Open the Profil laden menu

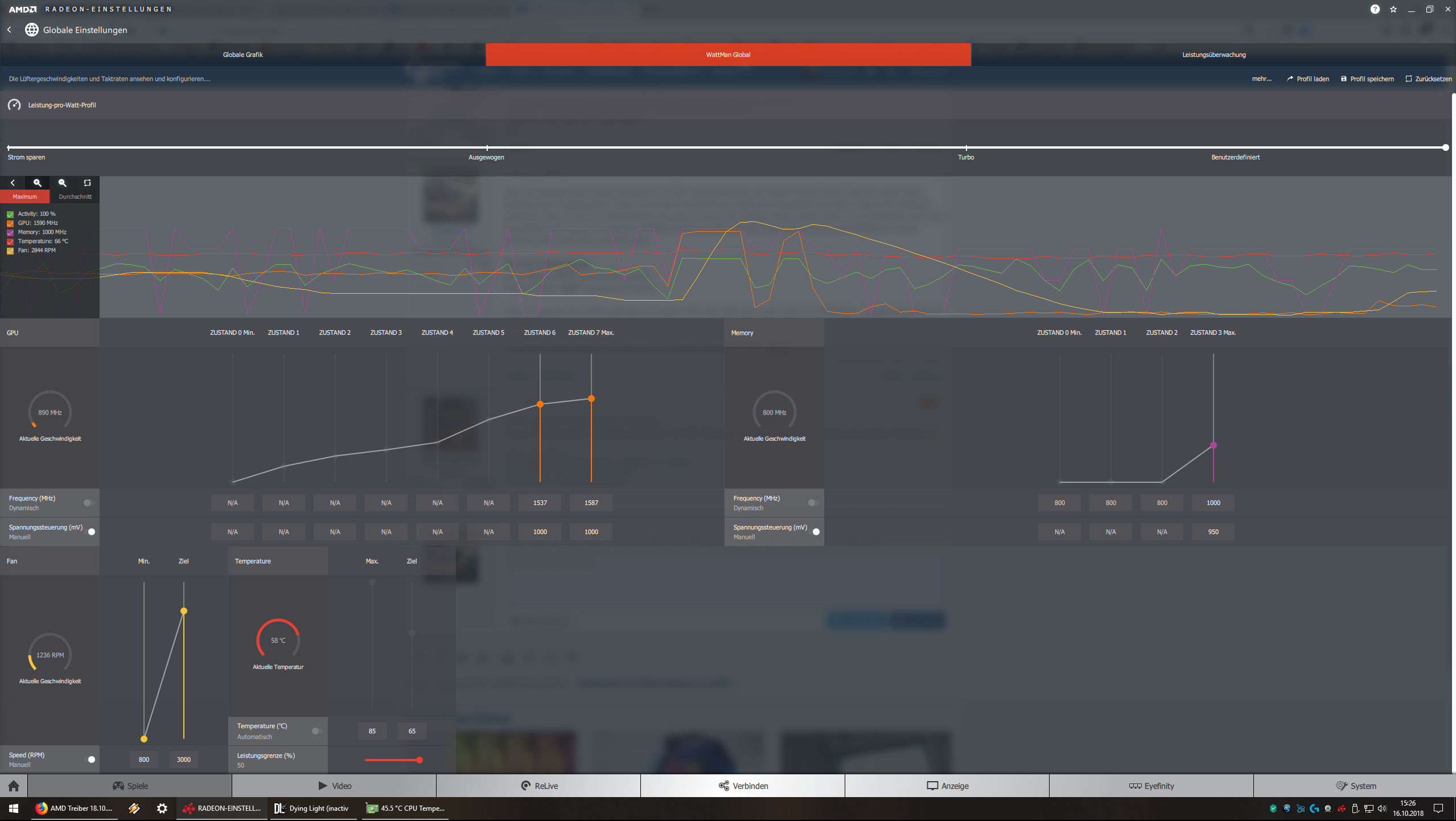point(1308,79)
